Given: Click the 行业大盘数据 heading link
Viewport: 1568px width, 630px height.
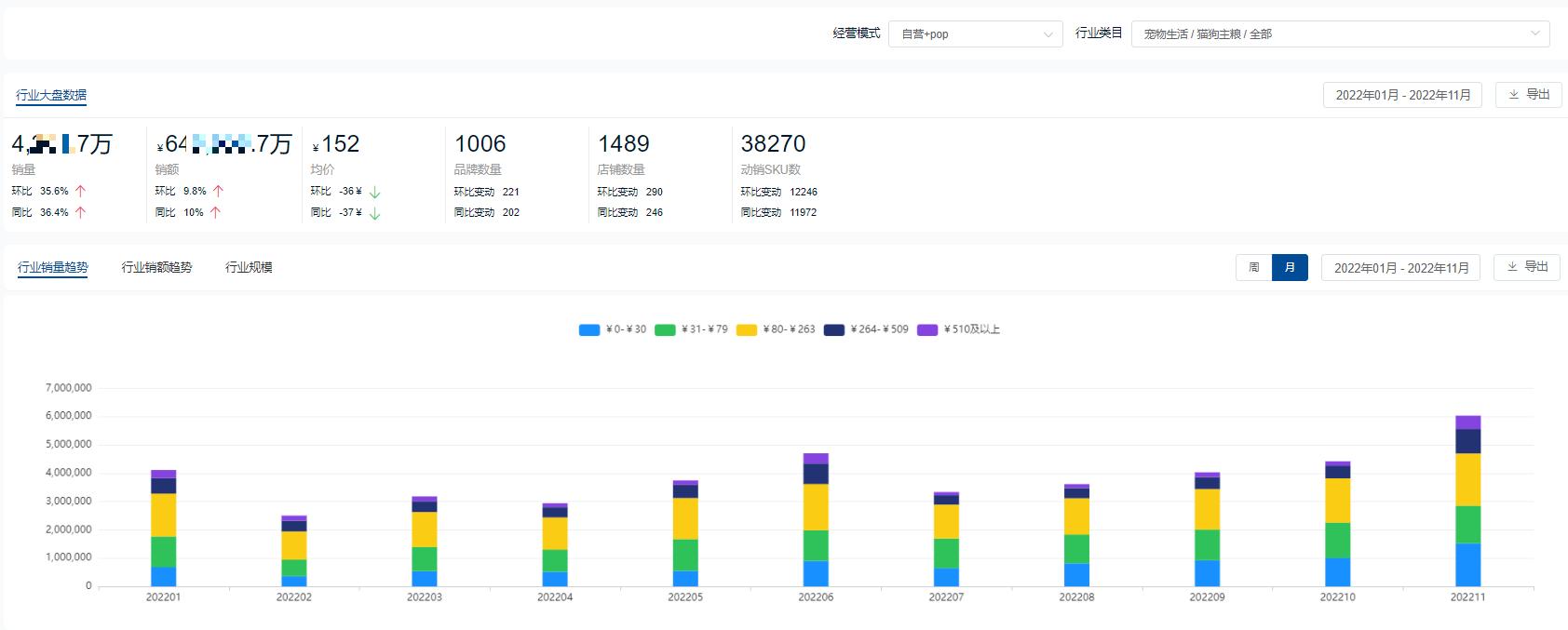Looking at the screenshot, I should [51, 95].
